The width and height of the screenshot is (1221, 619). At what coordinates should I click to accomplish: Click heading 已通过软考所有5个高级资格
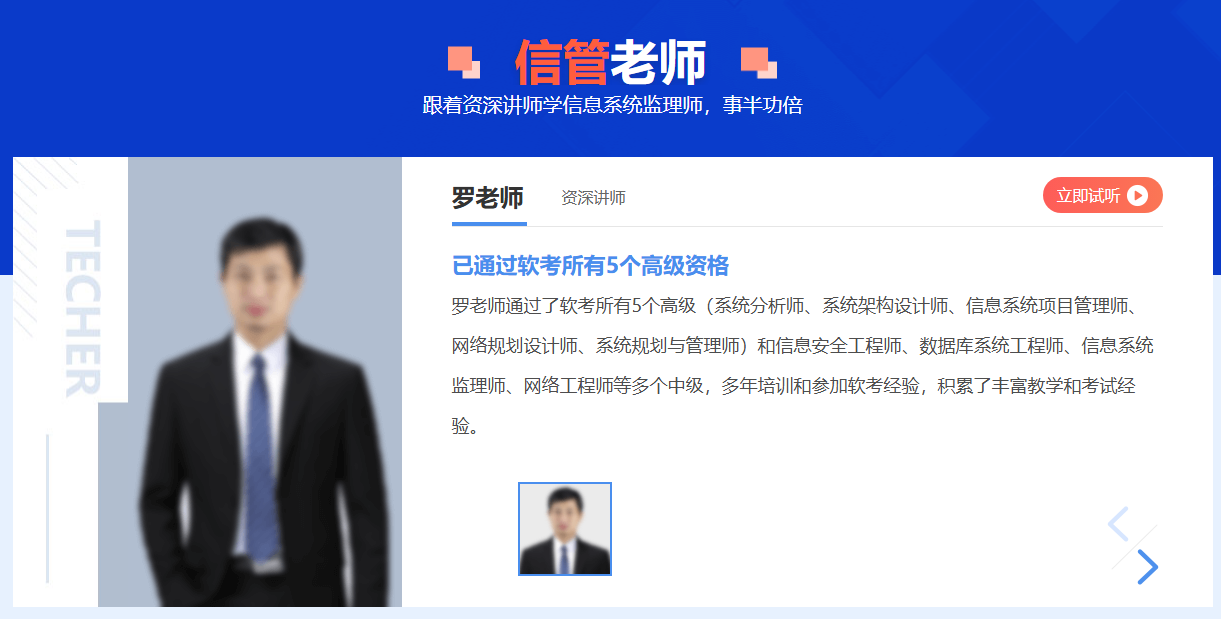click(591, 266)
